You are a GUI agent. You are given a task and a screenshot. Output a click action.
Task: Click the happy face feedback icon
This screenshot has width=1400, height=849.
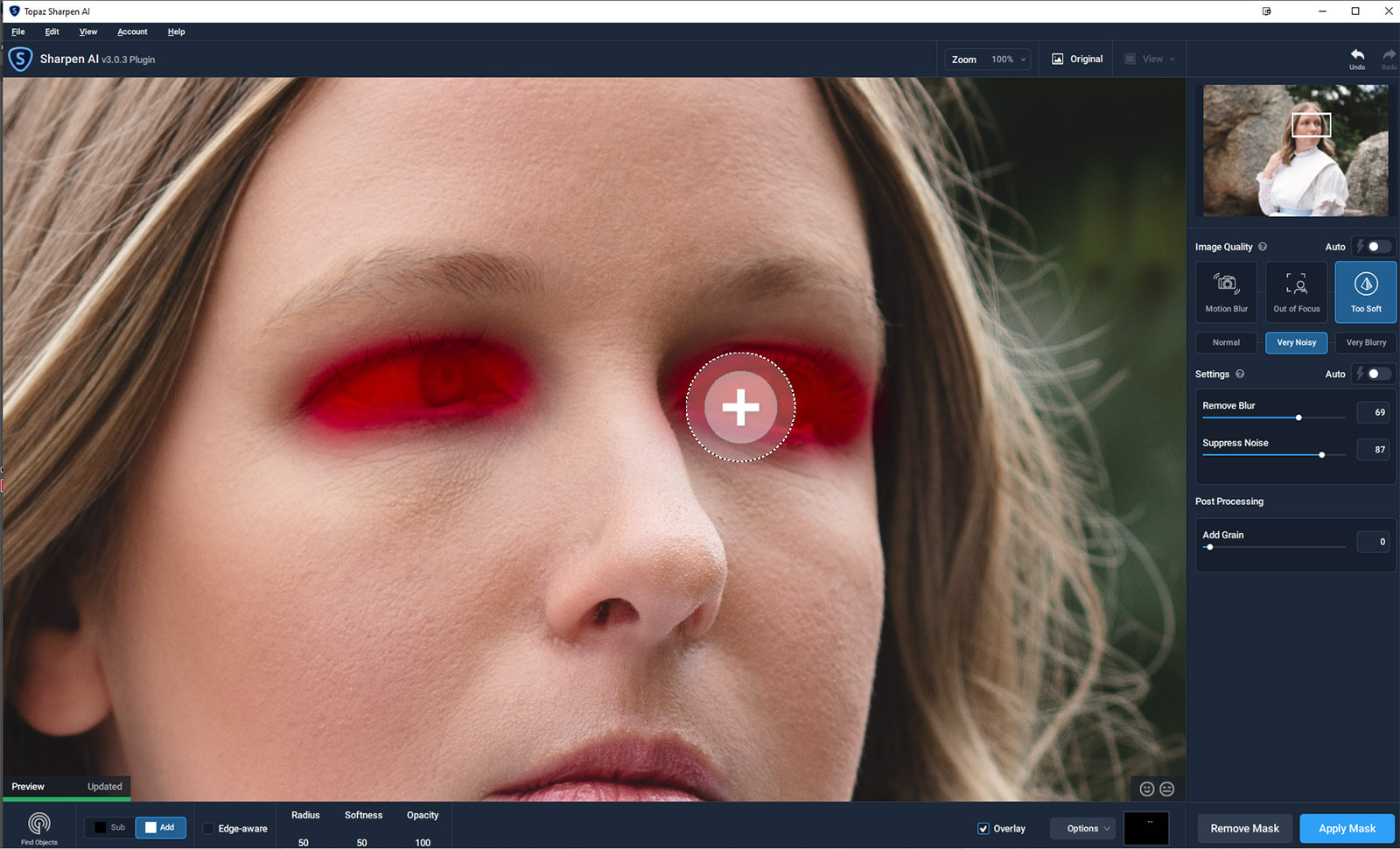pyautogui.click(x=1147, y=789)
